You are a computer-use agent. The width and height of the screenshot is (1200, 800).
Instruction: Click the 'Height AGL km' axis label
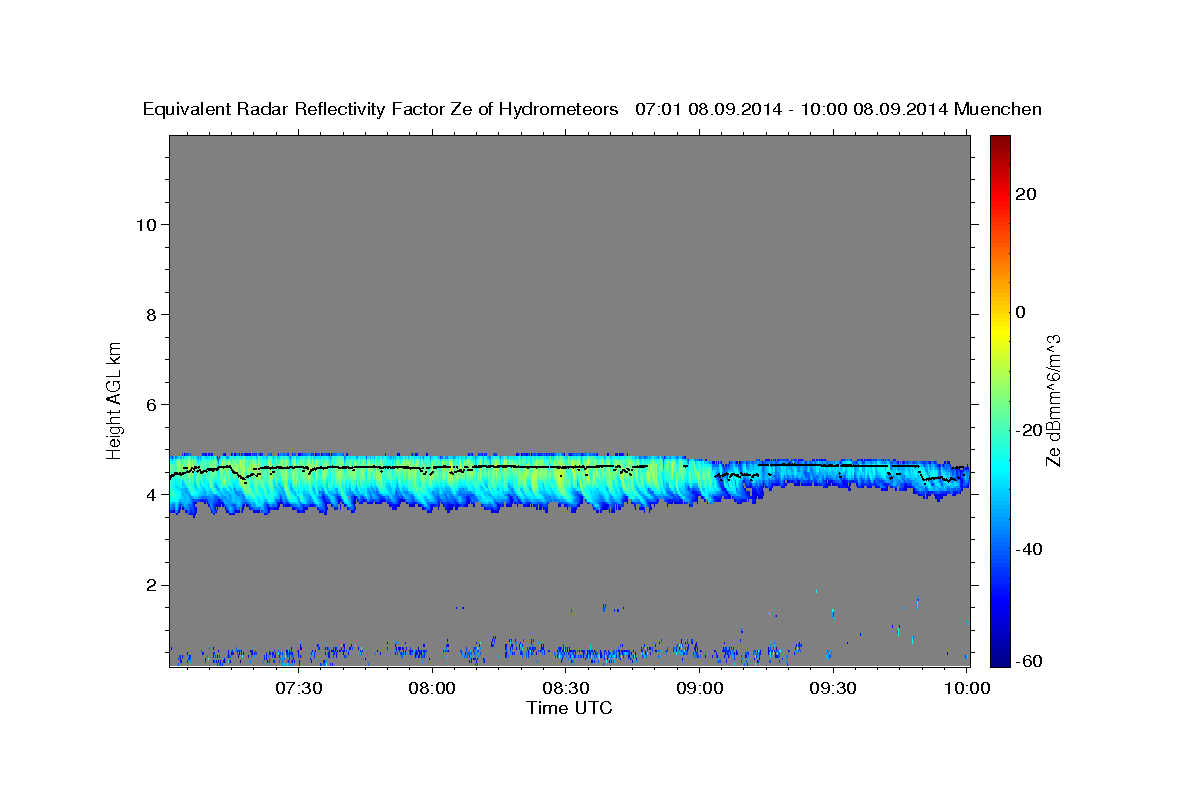pos(115,399)
